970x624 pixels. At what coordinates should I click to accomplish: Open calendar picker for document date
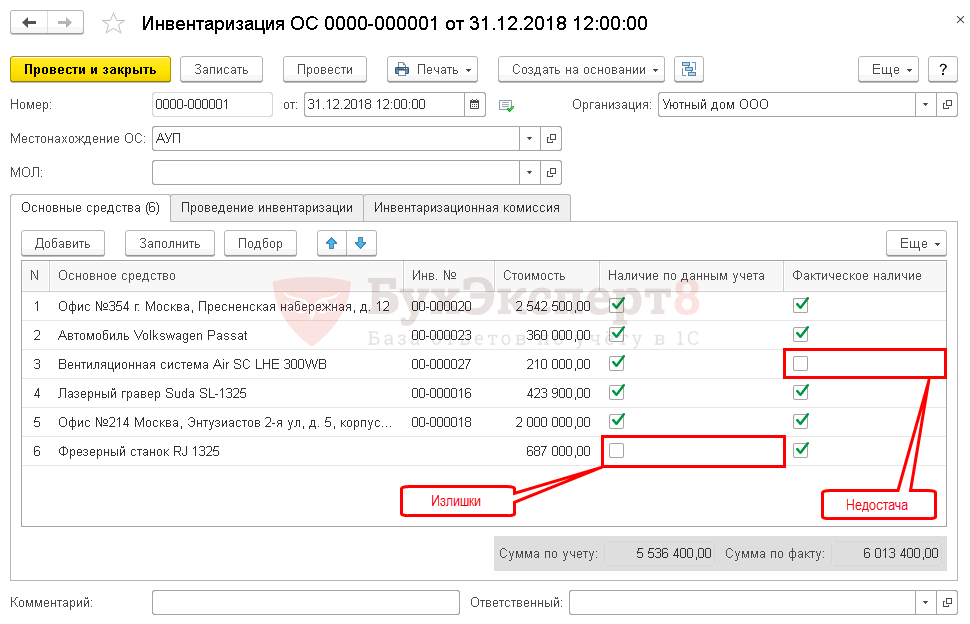476,104
